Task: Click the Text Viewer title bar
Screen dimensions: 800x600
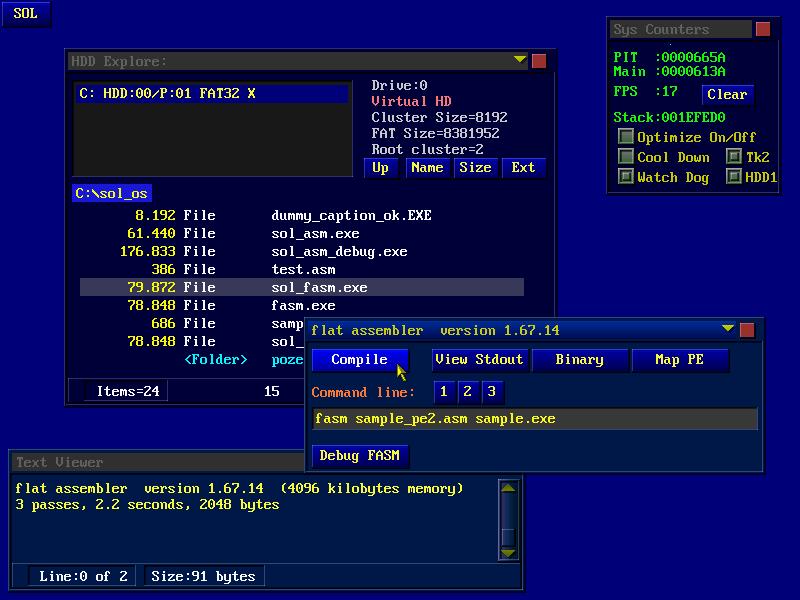Action: click(158, 462)
